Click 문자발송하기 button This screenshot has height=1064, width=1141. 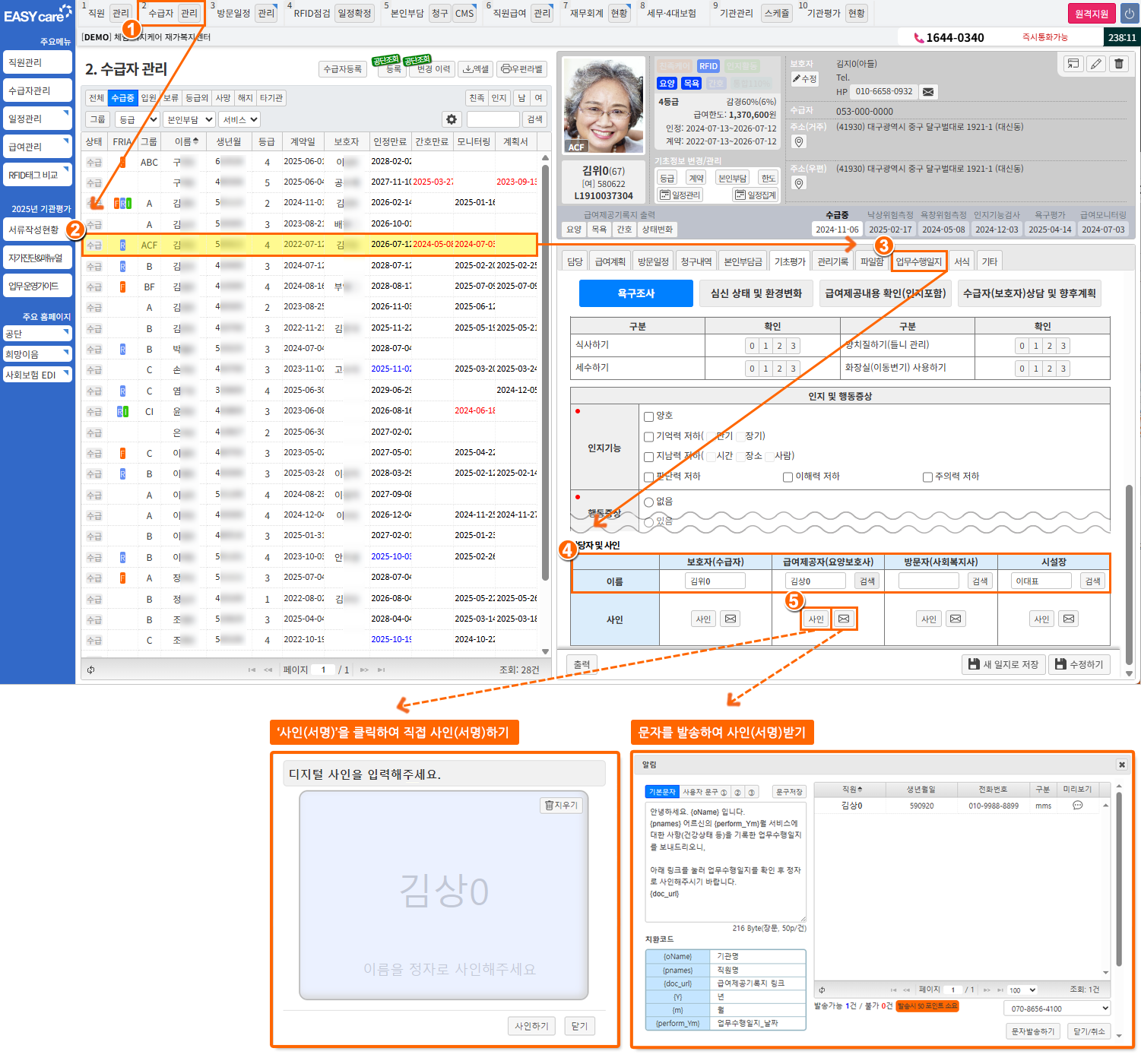1032,1031
